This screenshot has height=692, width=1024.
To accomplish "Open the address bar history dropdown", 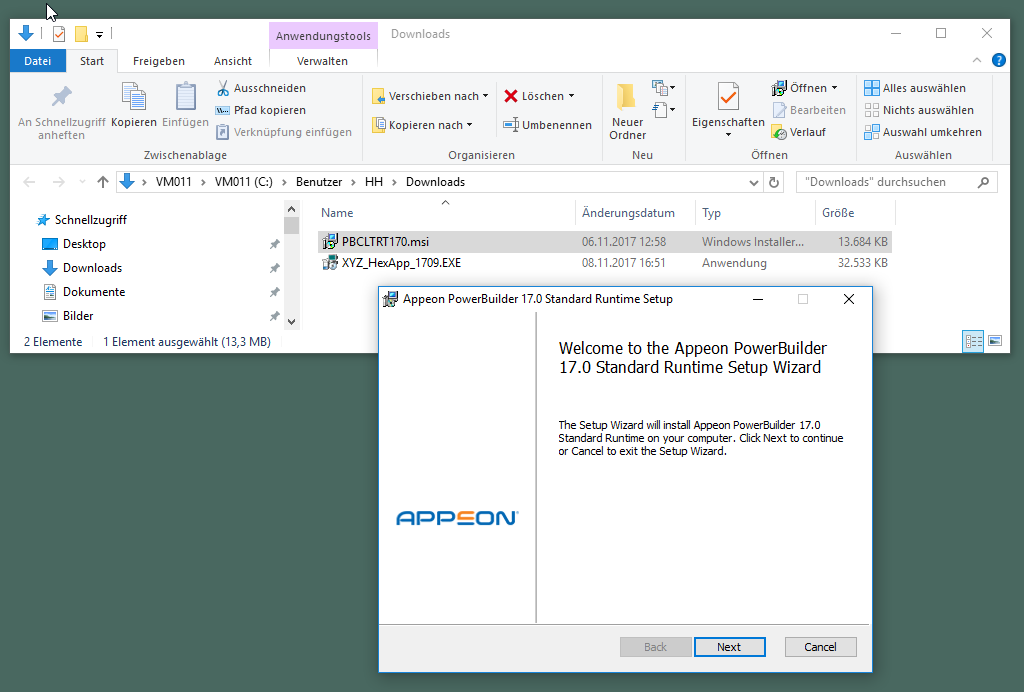I will (x=754, y=182).
